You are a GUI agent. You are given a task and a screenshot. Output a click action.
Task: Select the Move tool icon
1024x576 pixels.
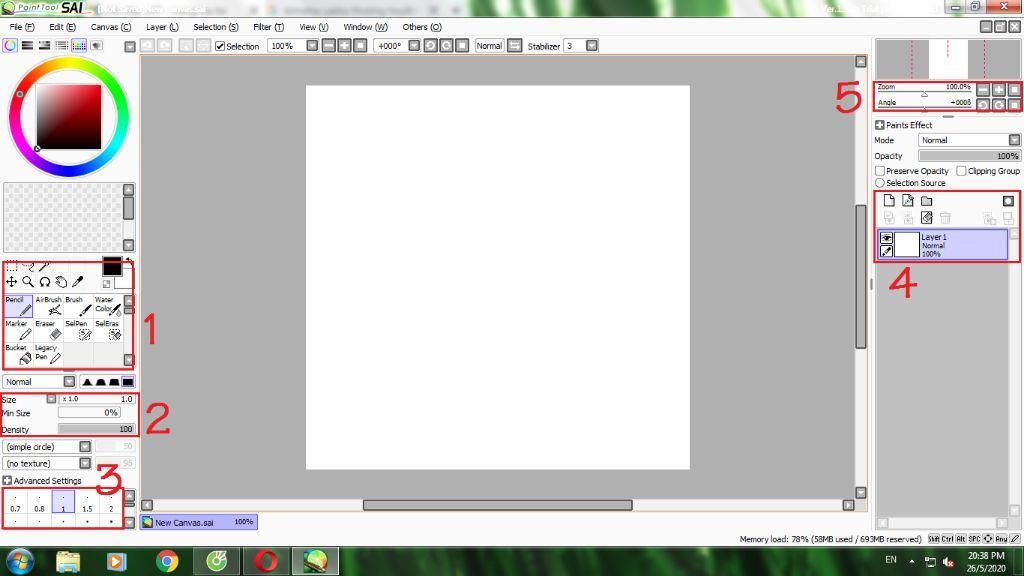click(11, 281)
